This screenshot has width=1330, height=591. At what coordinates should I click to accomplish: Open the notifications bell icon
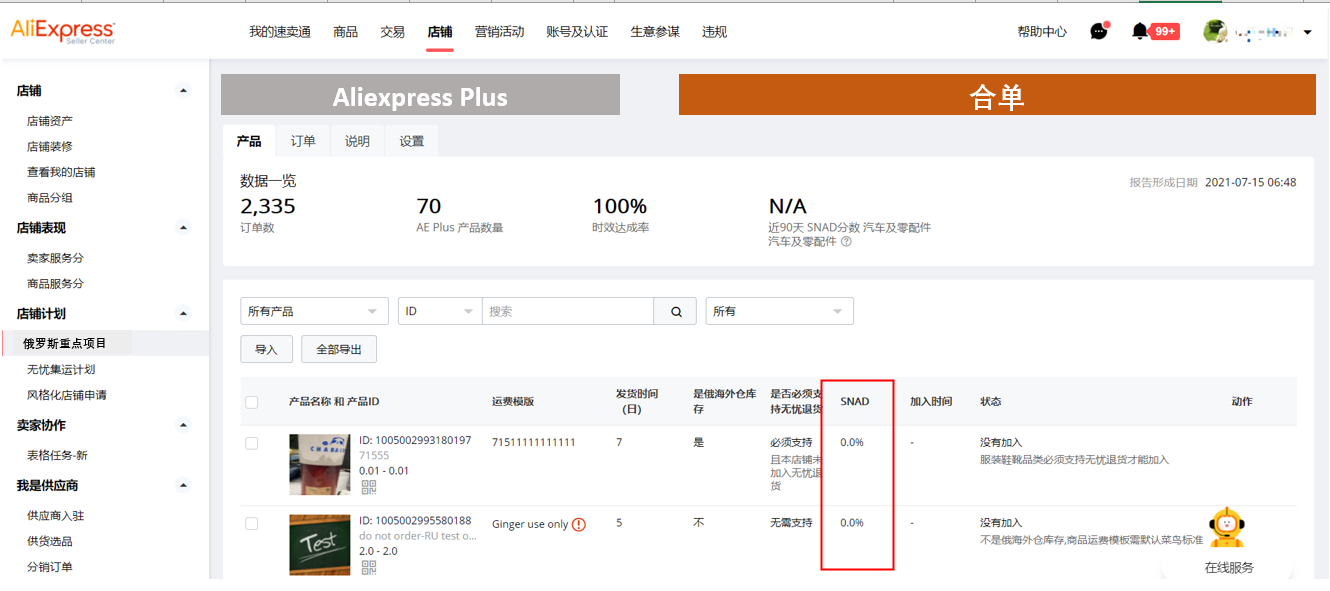[x=1140, y=31]
